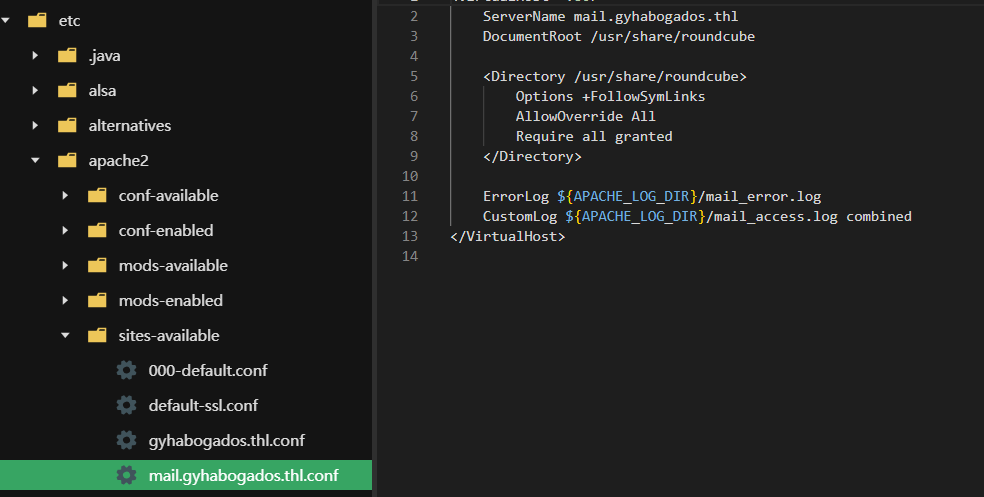Open the default-ssl.conf file
984x497 pixels.
[203, 405]
